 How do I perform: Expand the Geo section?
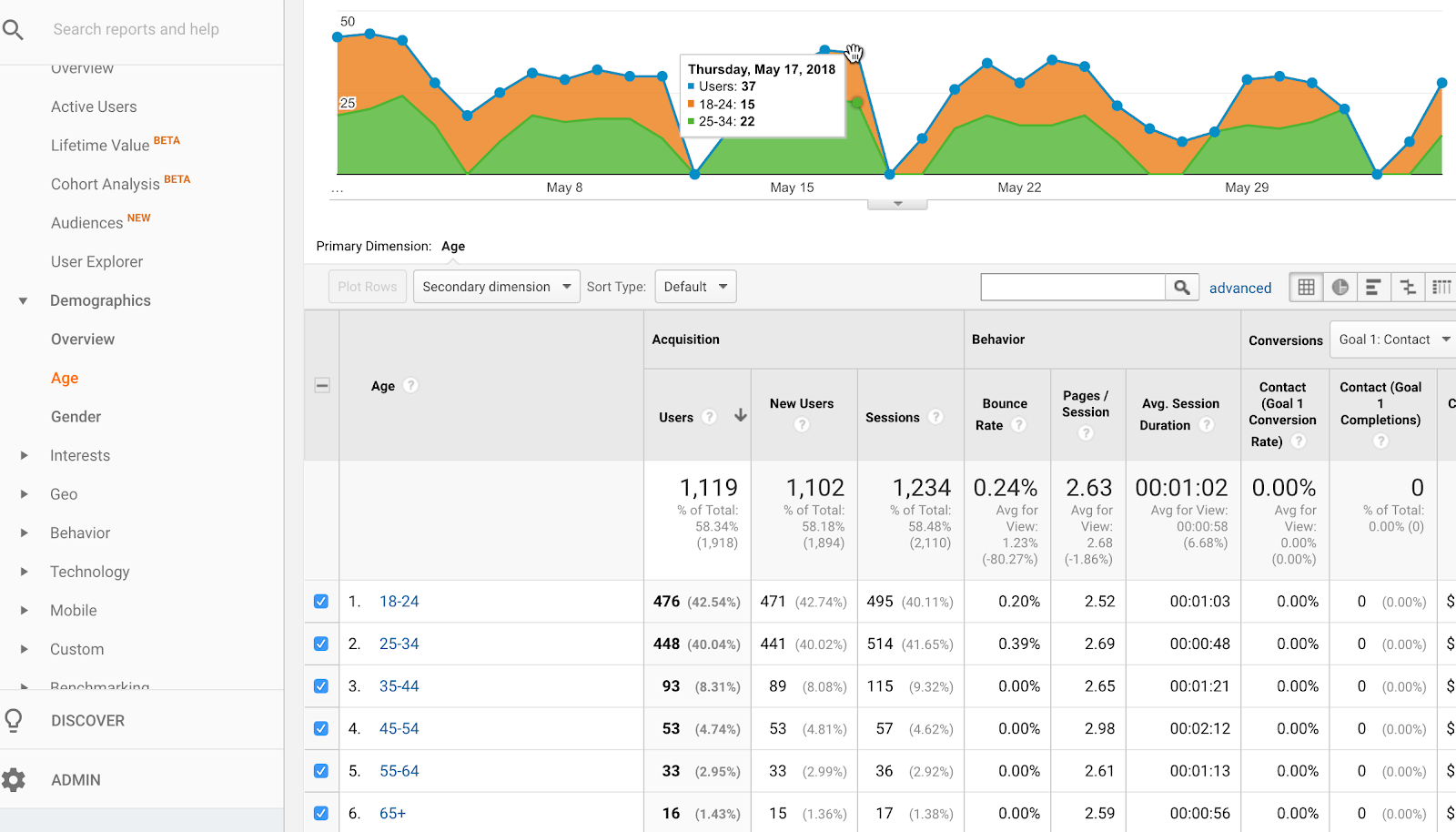(x=24, y=494)
